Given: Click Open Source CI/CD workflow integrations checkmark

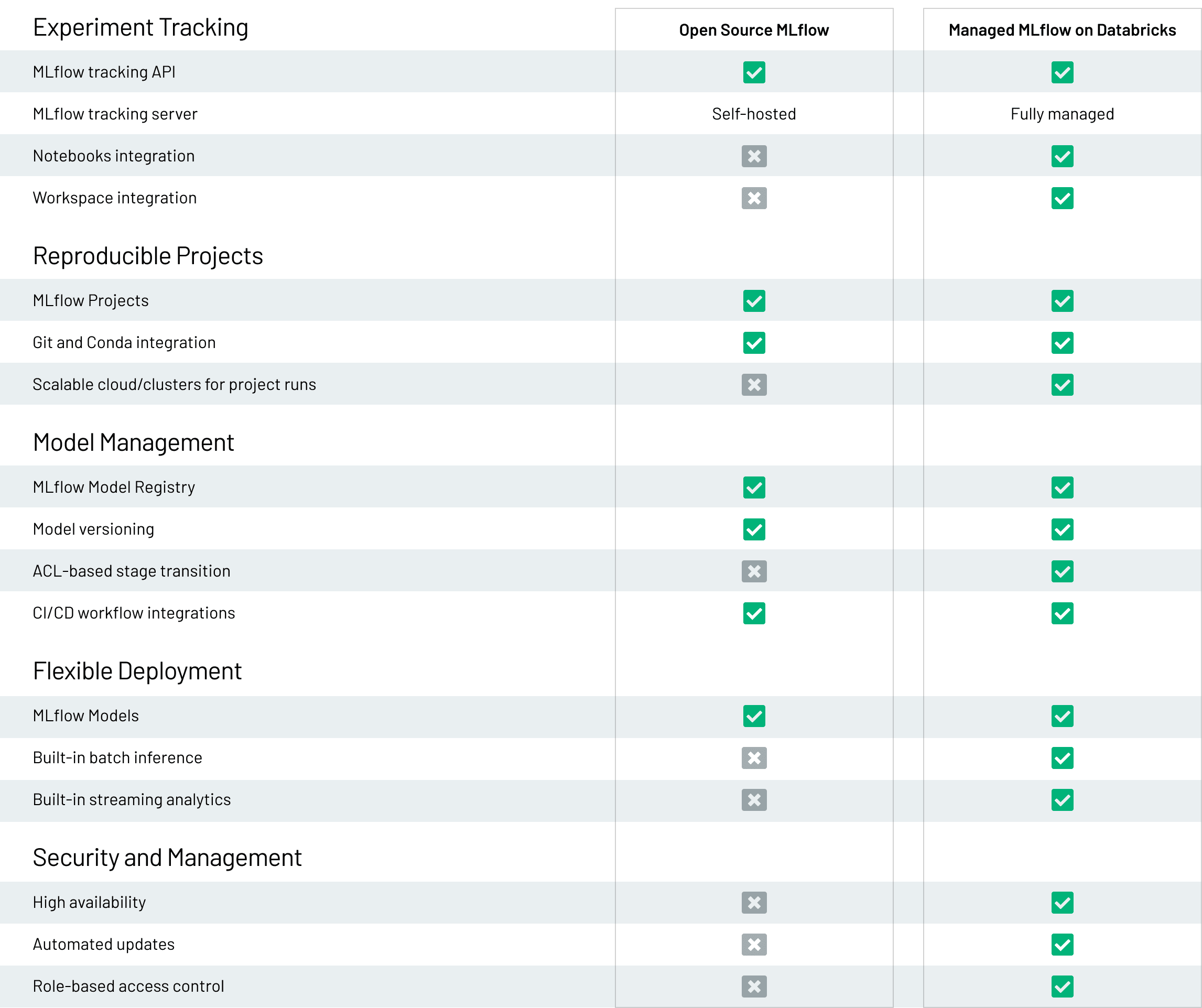Looking at the screenshot, I should point(754,613).
